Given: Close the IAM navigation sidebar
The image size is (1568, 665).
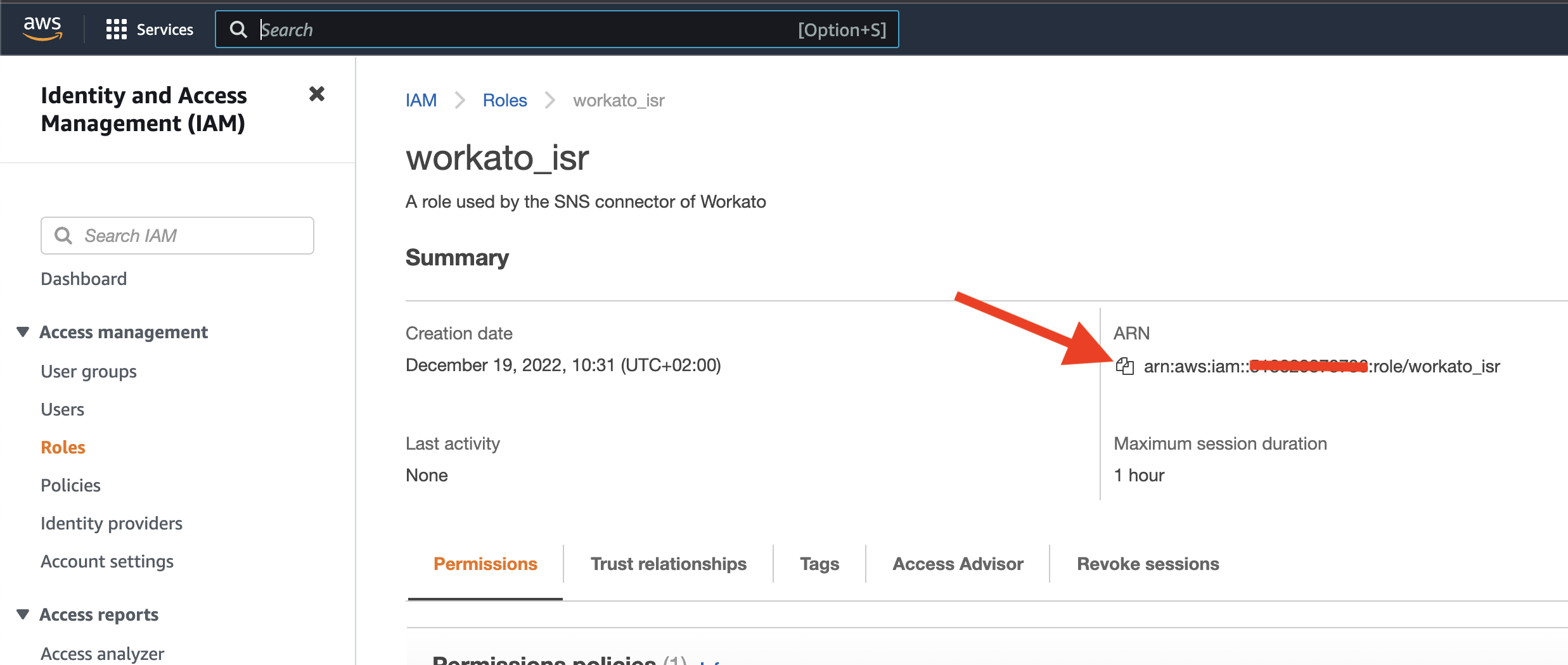Looking at the screenshot, I should (x=316, y=94).
